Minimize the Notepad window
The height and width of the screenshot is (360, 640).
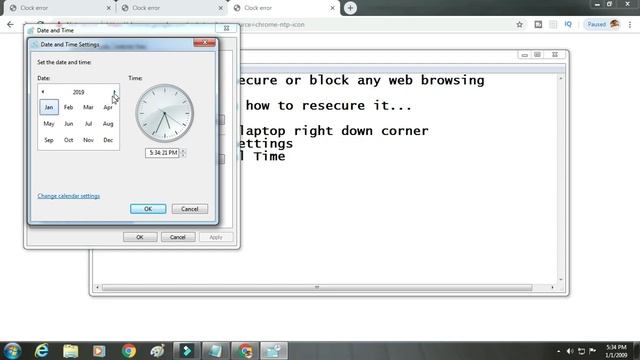pos(524,55)
